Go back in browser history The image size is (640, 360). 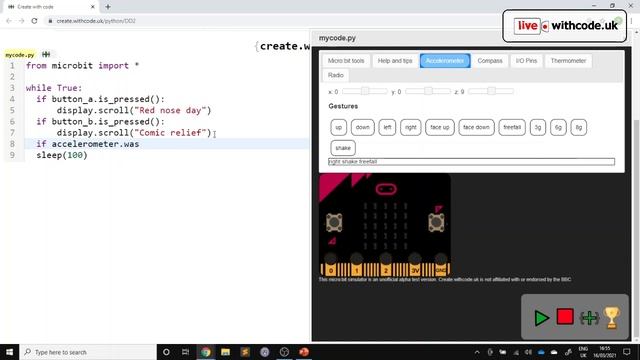tap(9, 21)
